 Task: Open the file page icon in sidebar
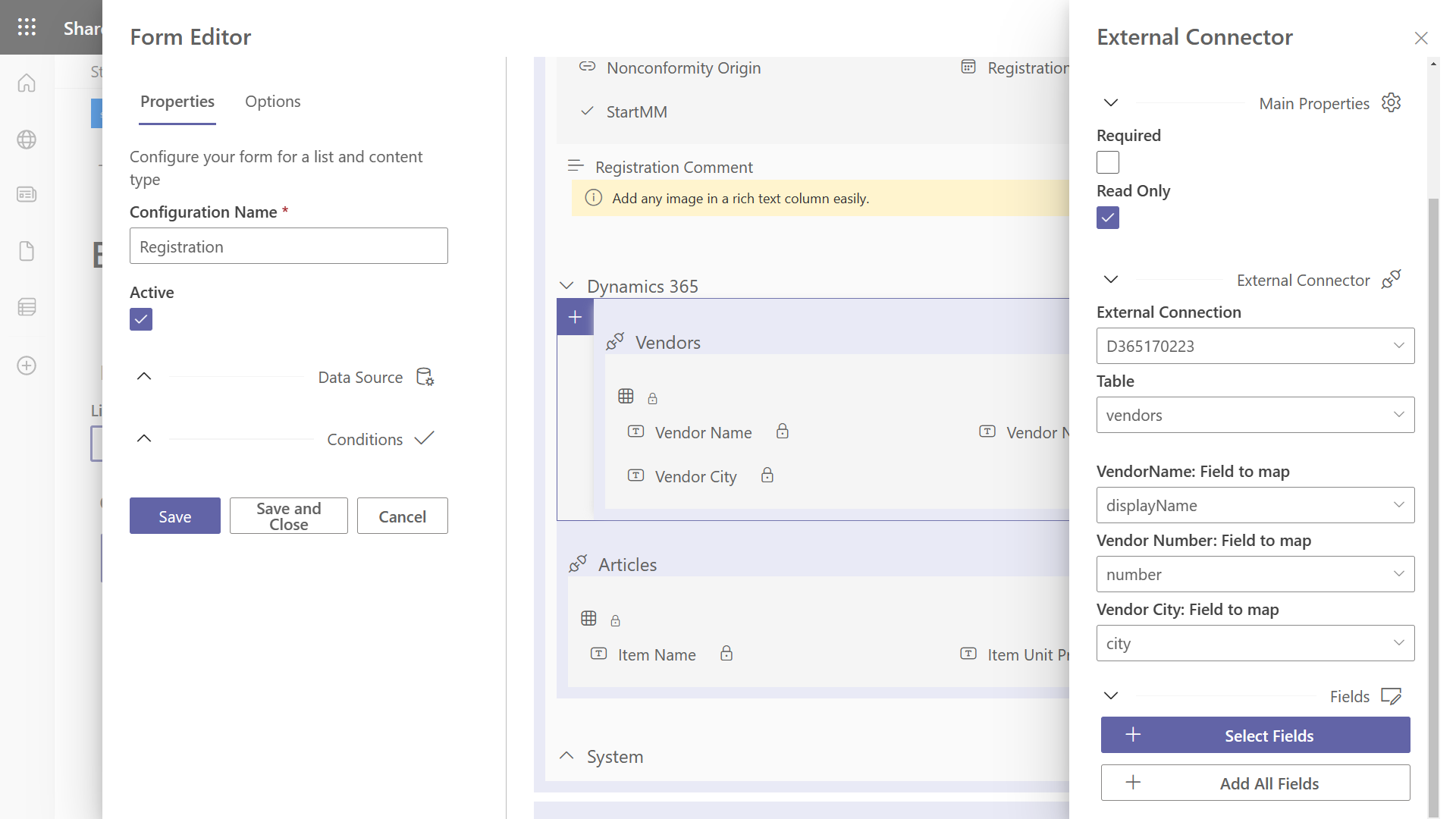tap(27, 251)
